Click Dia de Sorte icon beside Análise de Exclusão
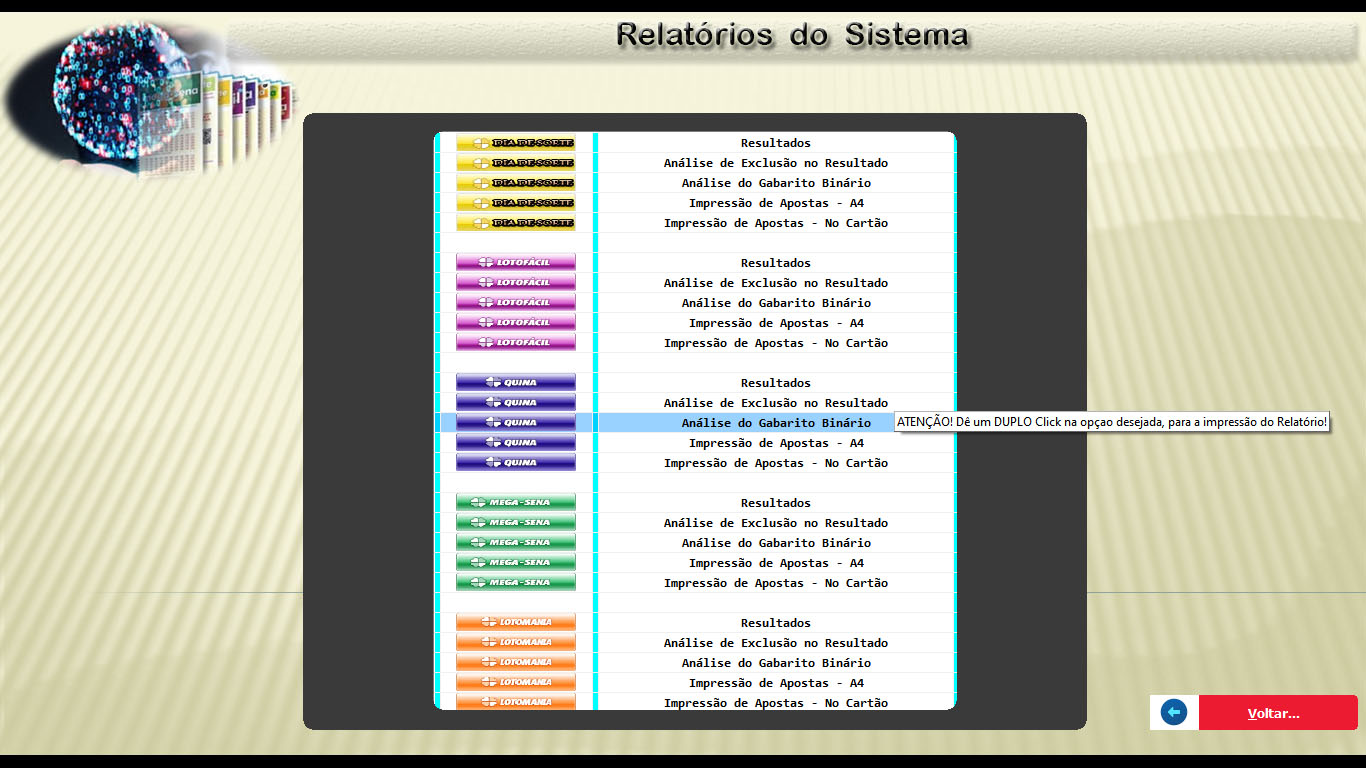 (516, 163)
